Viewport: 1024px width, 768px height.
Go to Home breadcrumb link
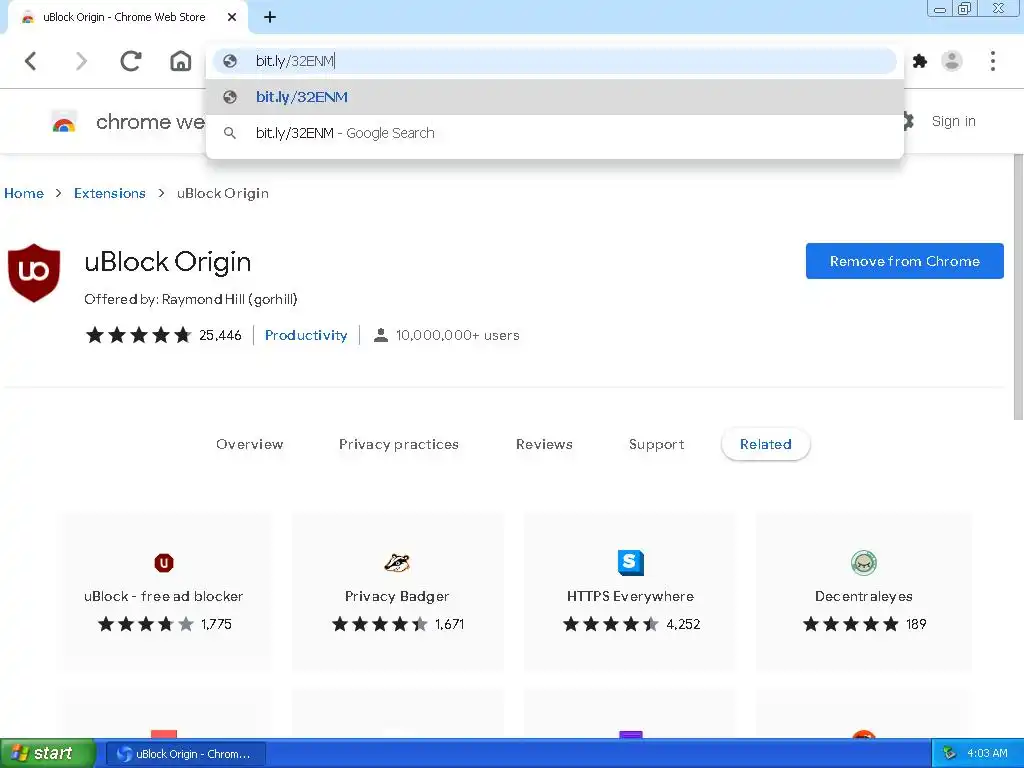click(24, 193)
